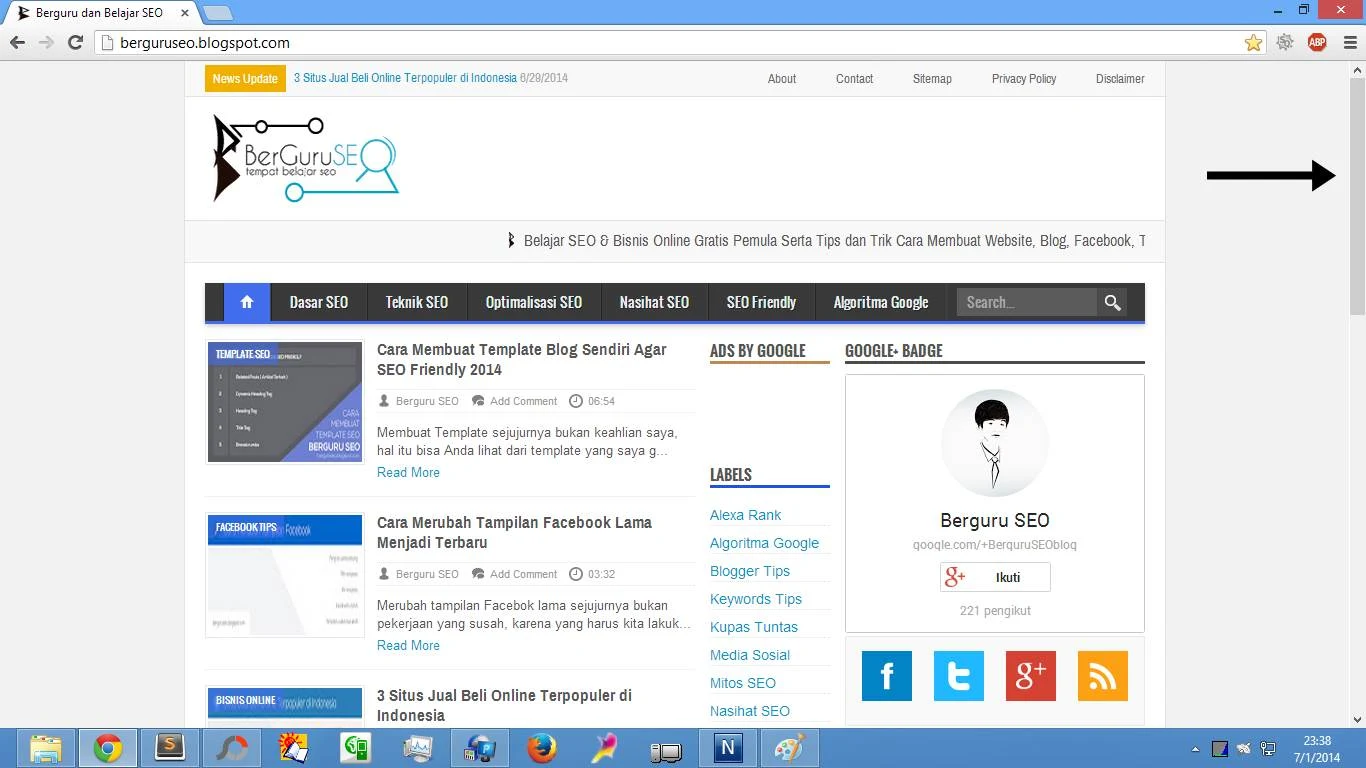Click the News Update yellow badge
Screen dimensions: 1366x768
point(245,78)
